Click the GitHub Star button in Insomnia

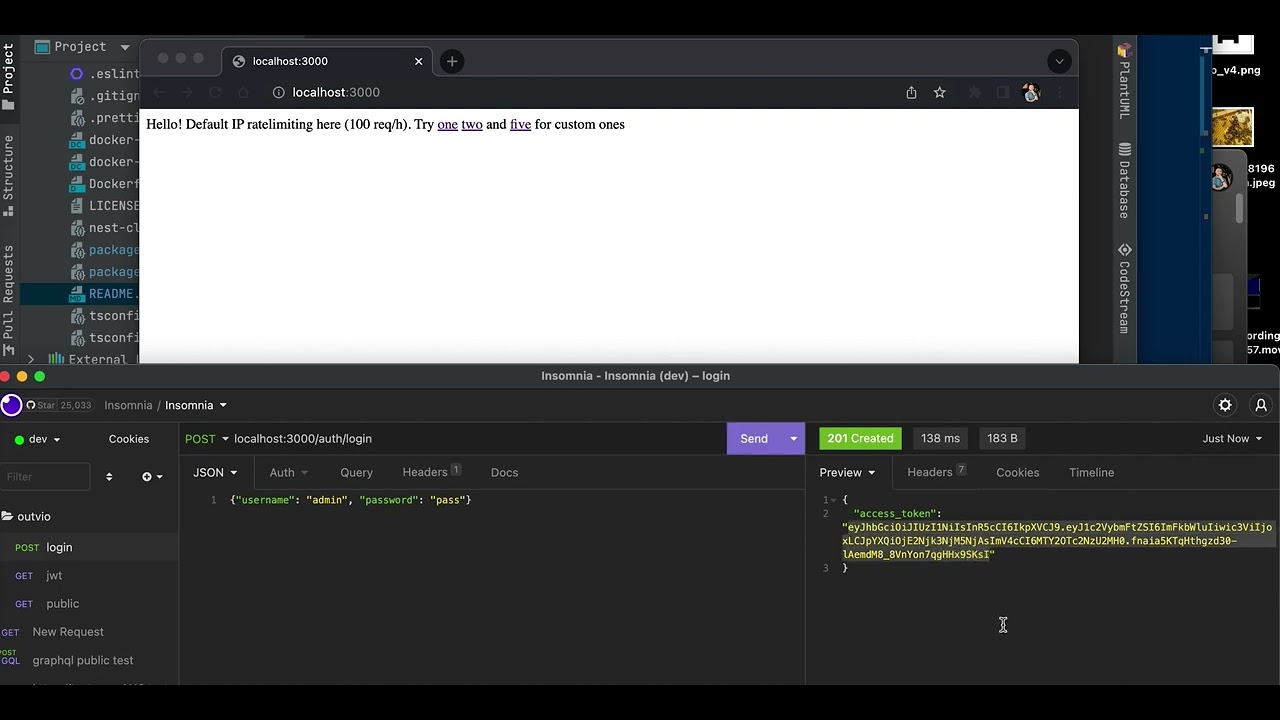click(x=60, y=405)
